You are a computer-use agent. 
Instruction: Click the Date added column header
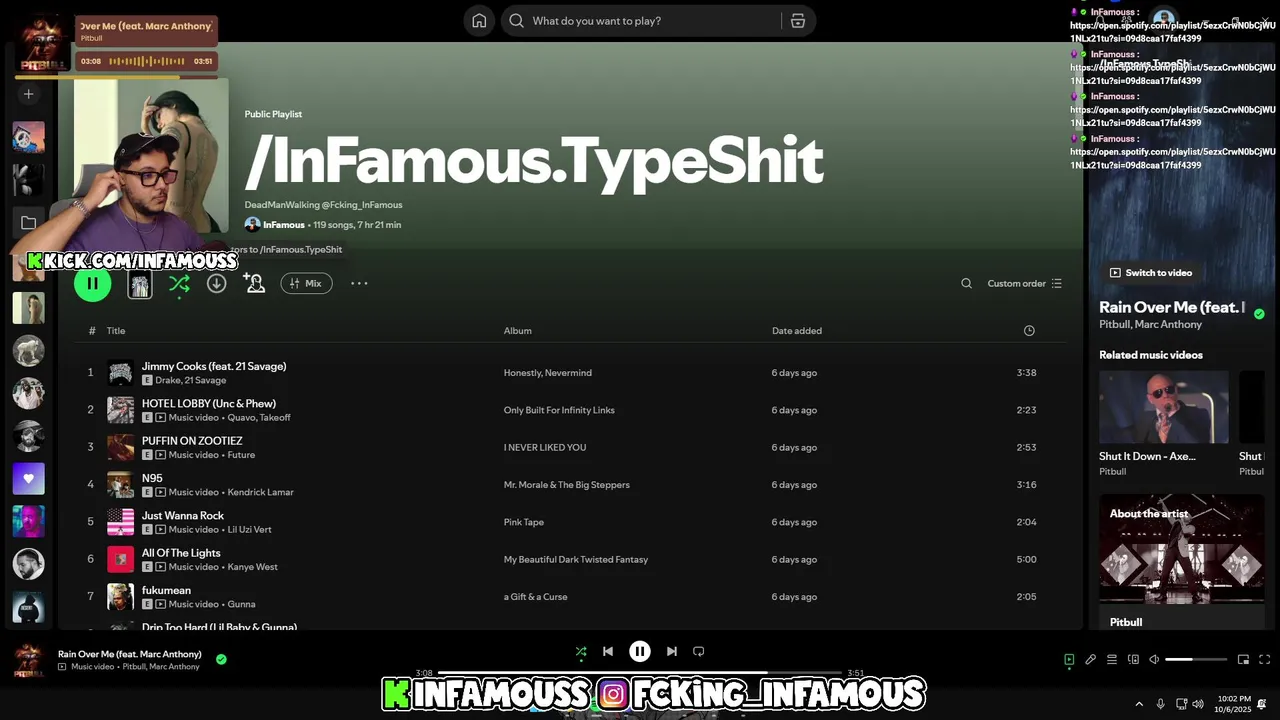pyautogui.click(x=796, y=331)
